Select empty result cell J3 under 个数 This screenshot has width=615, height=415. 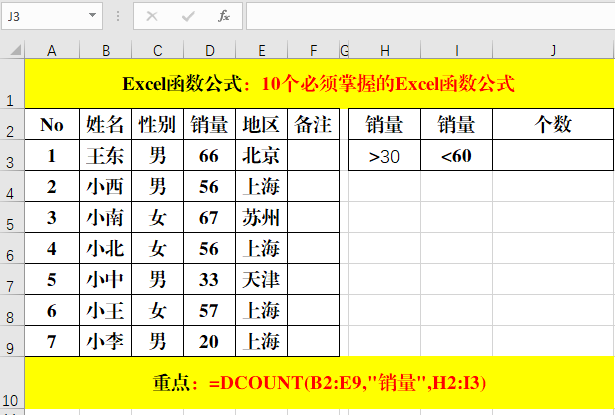point(553,155)
